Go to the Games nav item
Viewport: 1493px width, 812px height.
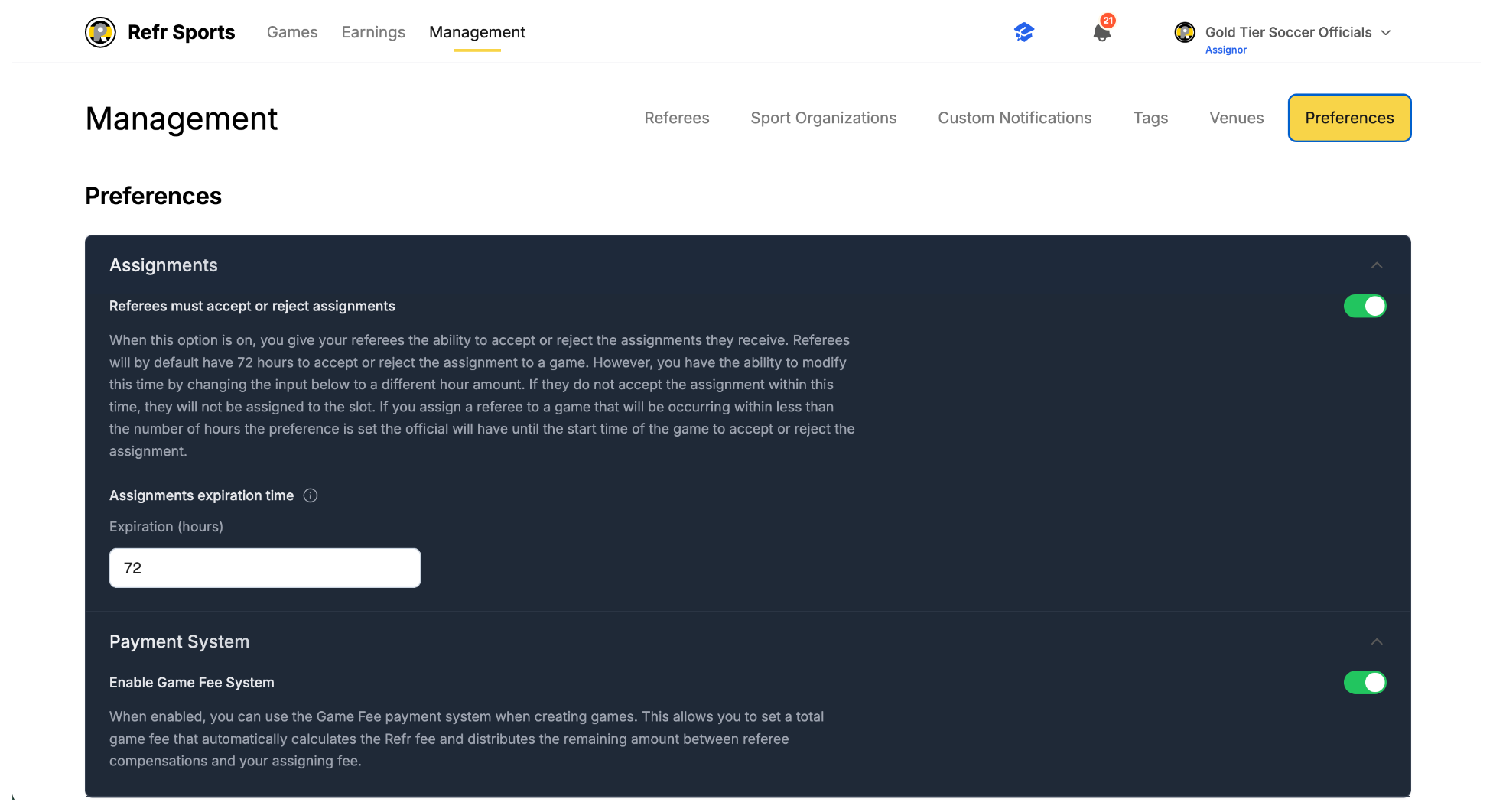tap(292, 32)
